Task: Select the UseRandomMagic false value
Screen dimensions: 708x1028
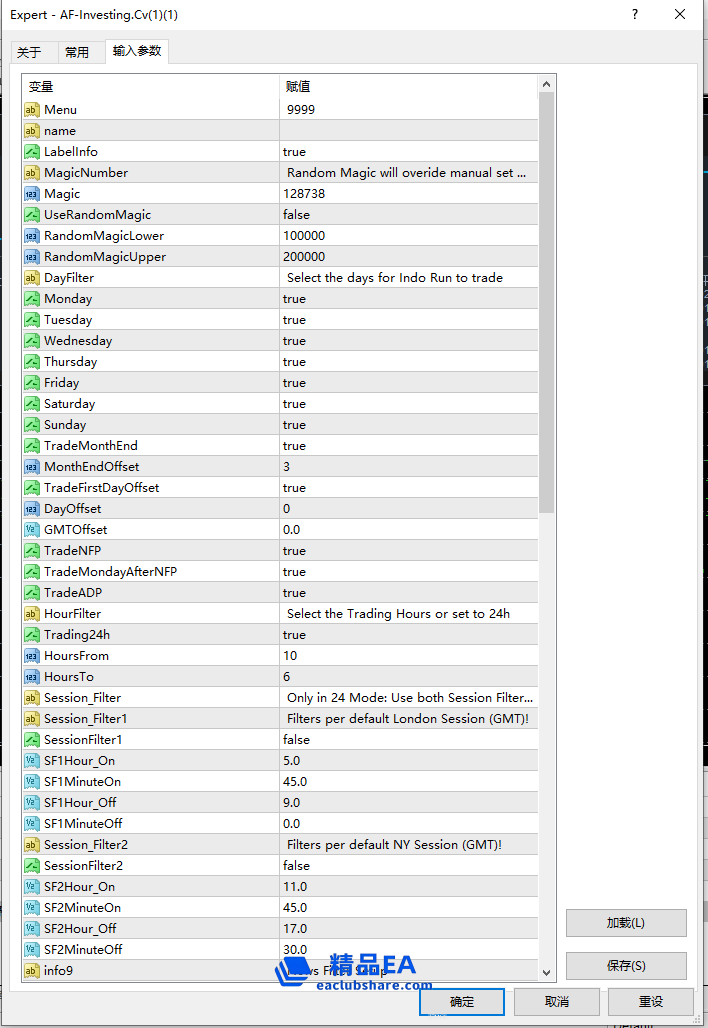Action: [x=408, y=215]
